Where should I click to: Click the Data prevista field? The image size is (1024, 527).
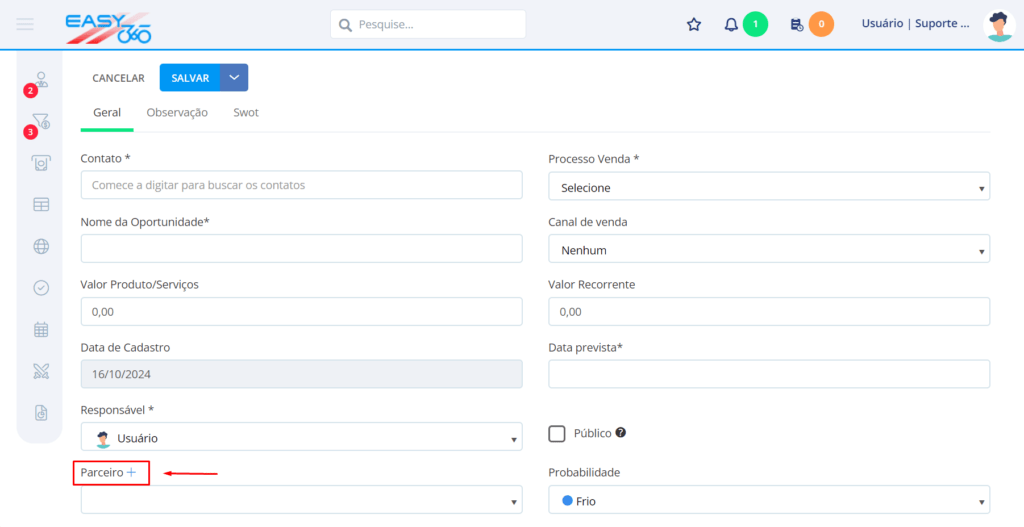pos(769,374)
